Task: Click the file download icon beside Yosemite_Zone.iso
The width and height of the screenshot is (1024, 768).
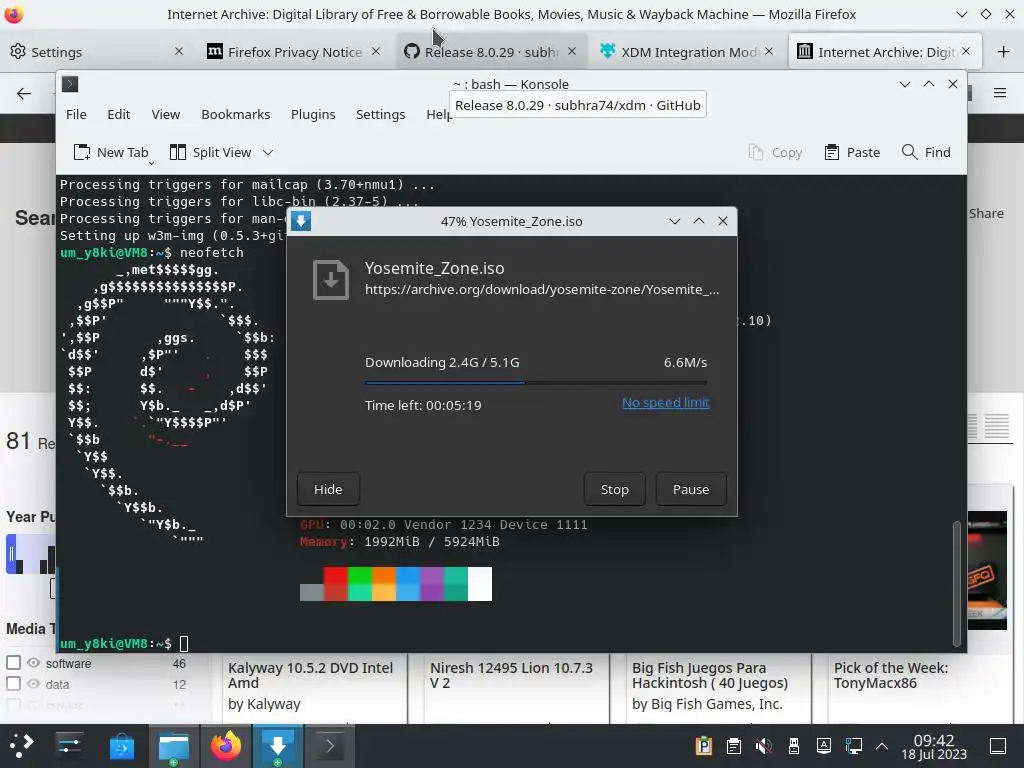Action: 330,280
